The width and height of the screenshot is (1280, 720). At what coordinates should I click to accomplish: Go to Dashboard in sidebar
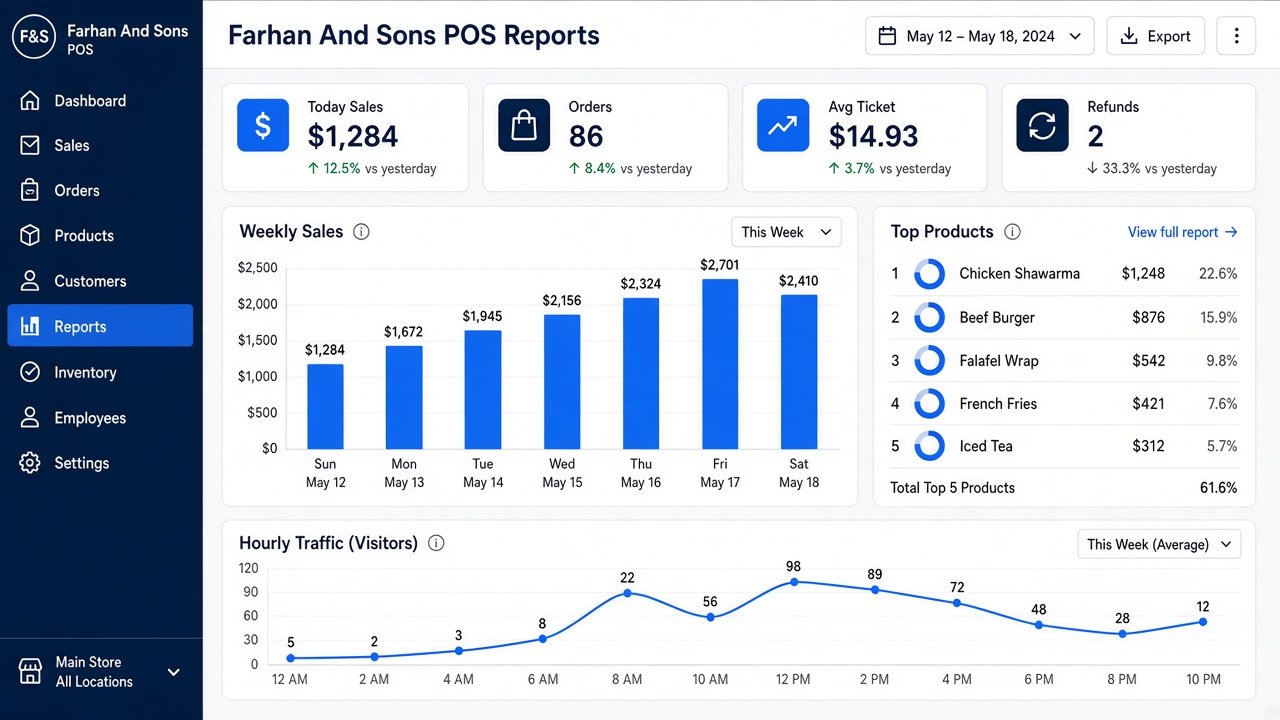click(x=100, y=101)
